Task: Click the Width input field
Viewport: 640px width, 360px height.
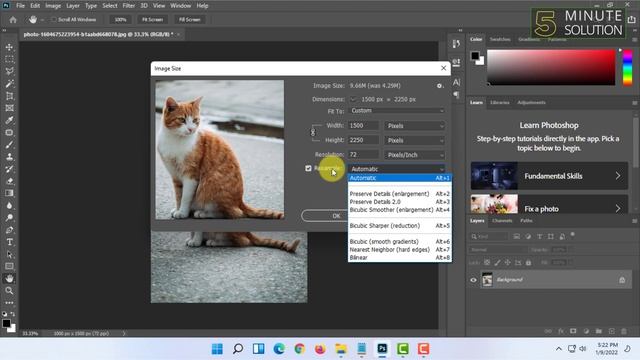Action: pos(363,126)
